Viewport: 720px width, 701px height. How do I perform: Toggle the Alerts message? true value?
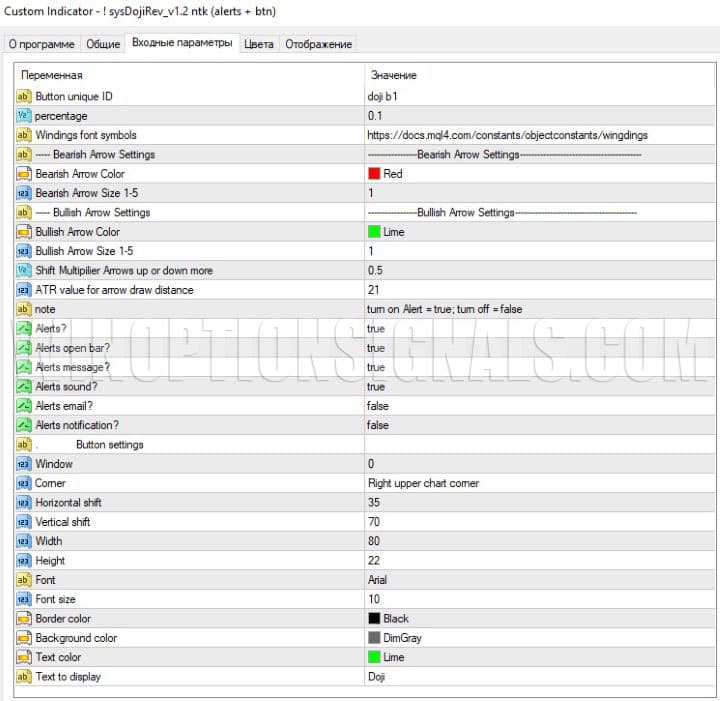pyautogui.click(x=376, y=367)
